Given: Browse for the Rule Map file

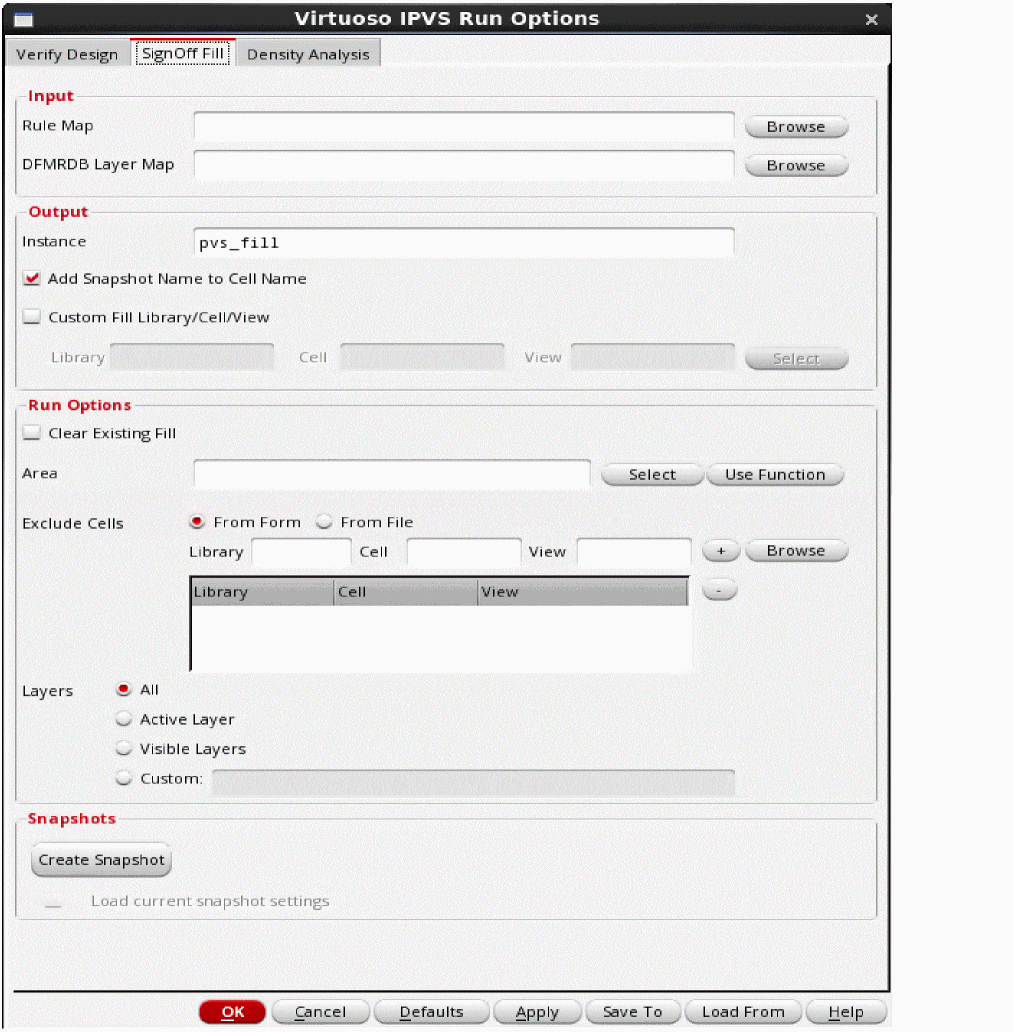Looking at the screenshot, I should 796,127.
